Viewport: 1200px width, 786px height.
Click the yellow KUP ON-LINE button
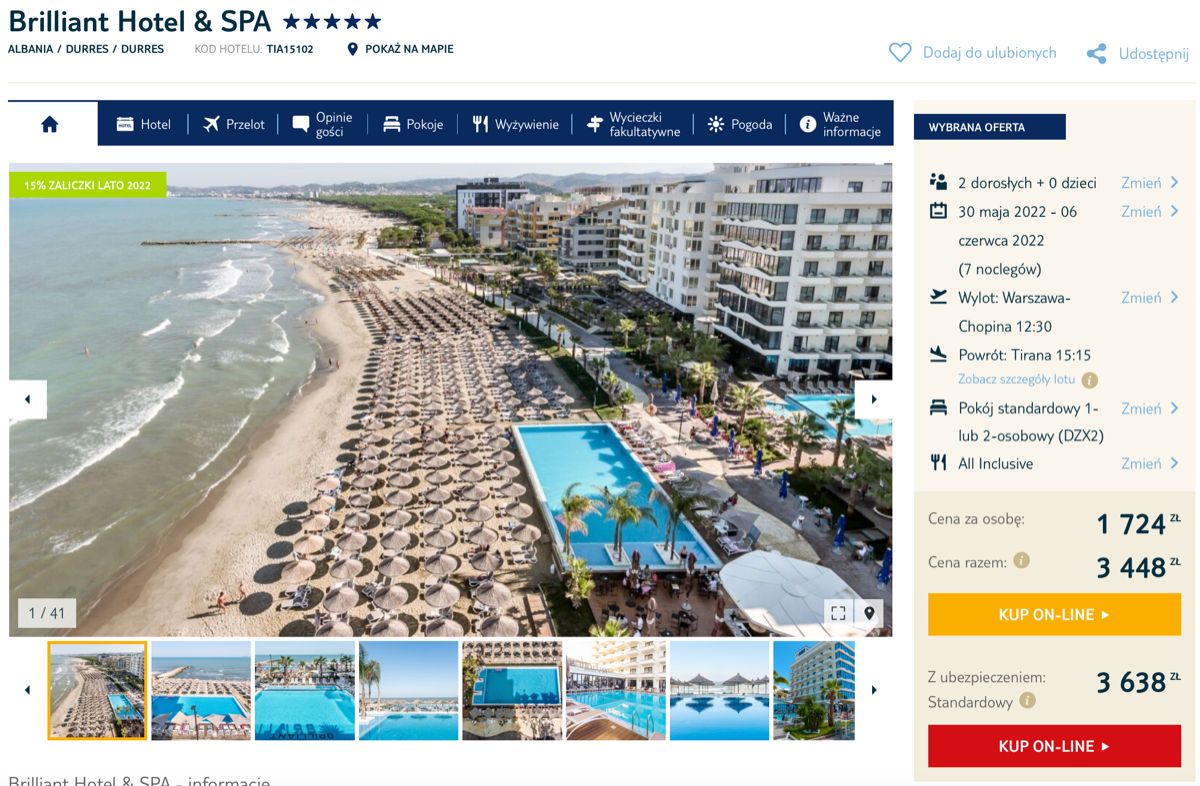coord(1054,615)
